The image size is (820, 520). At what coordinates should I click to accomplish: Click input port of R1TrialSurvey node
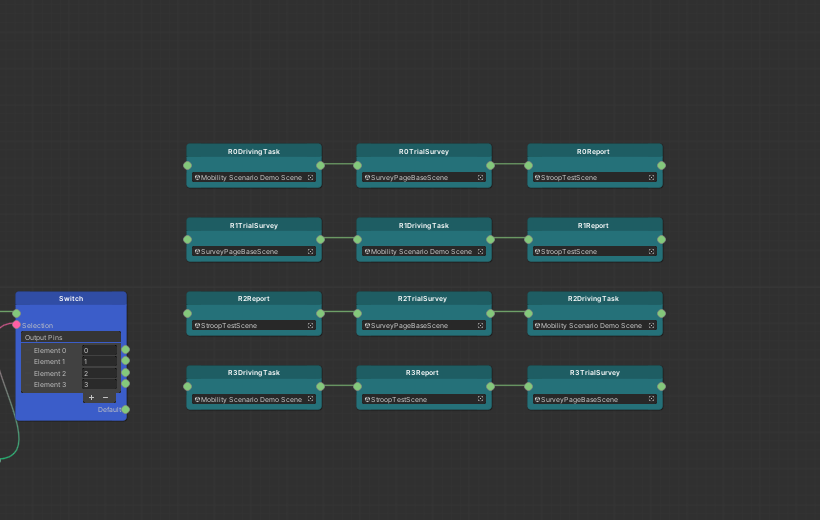(x=187, y=240)
